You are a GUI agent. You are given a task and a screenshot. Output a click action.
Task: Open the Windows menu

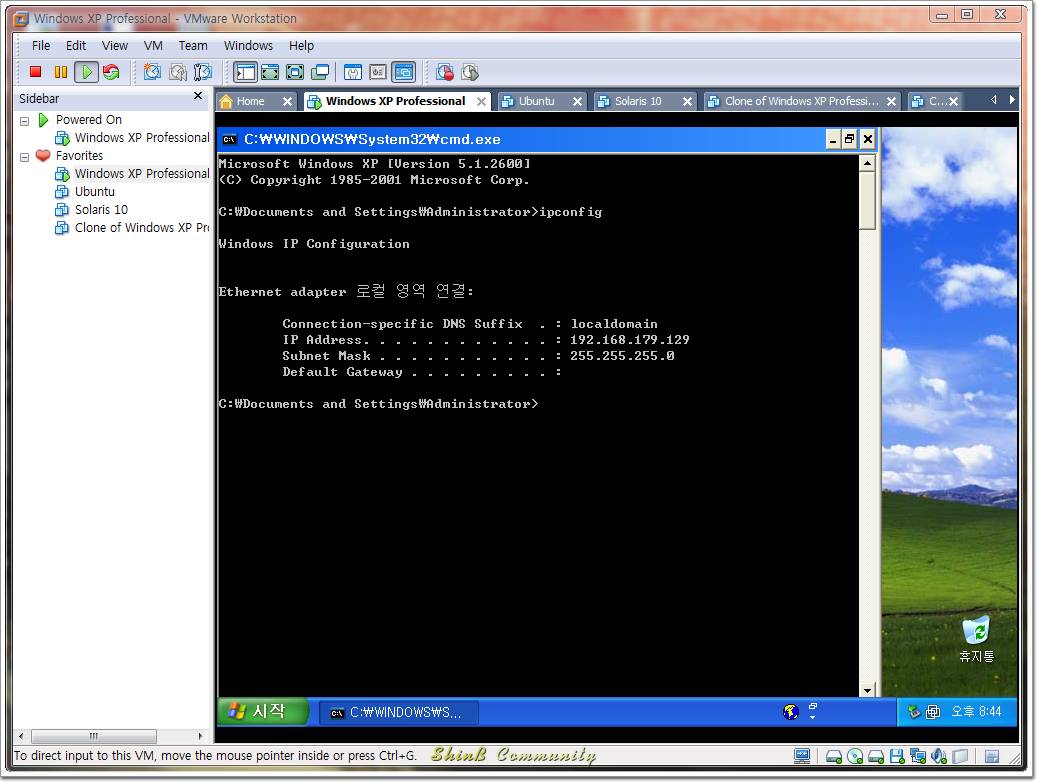248,46
